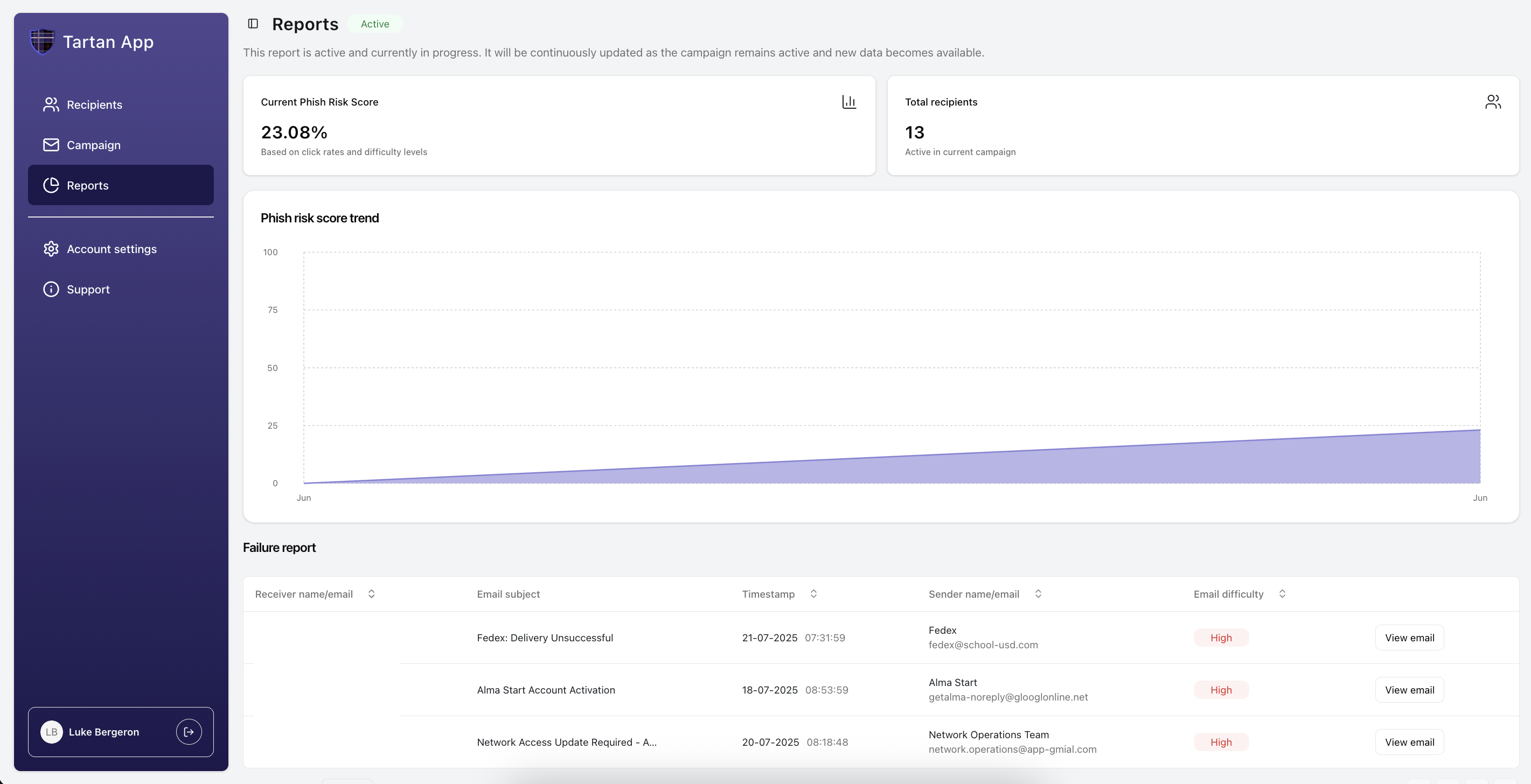
Task: Click the High difficulty badge on Network Access row
Action: tap(1221, 742)
